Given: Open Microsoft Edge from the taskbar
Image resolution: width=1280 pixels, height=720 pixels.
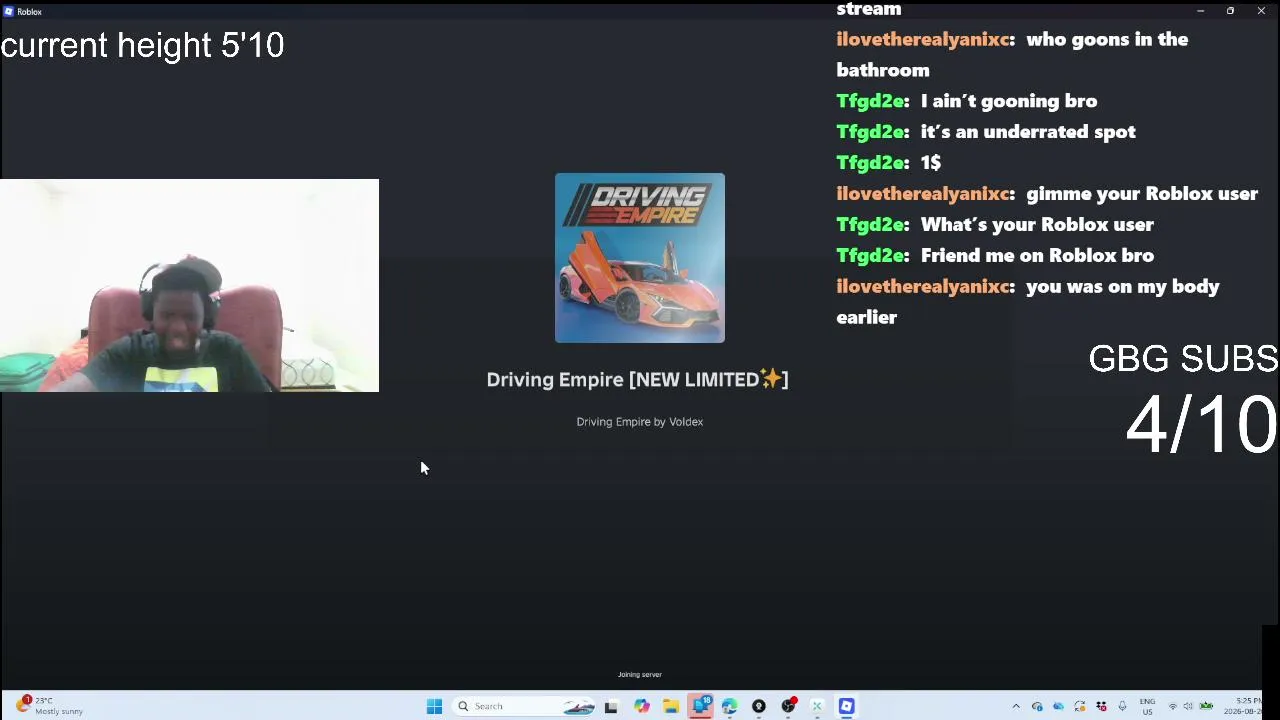Looking at the screenshot, I should [x=729, y=706].
